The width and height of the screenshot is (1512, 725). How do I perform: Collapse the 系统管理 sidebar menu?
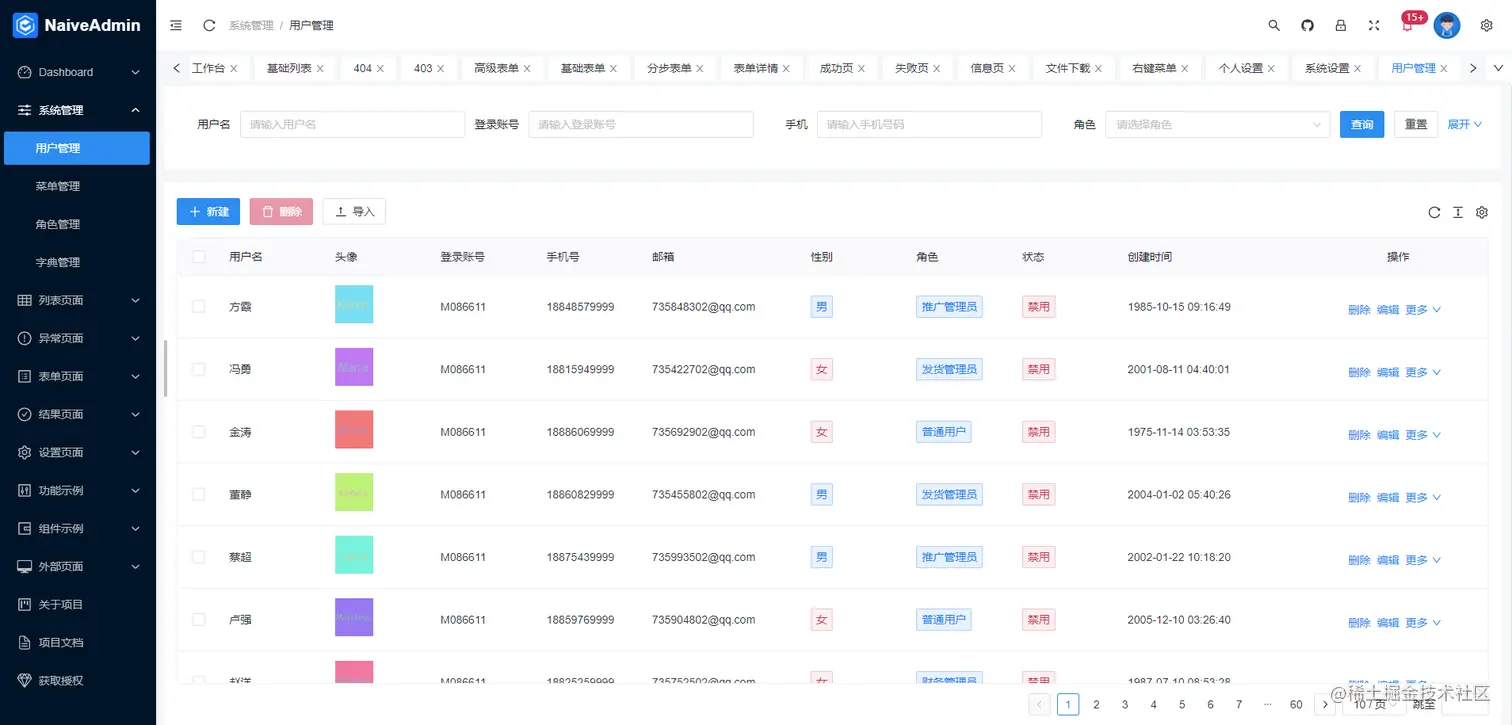[x=78, y=110]
